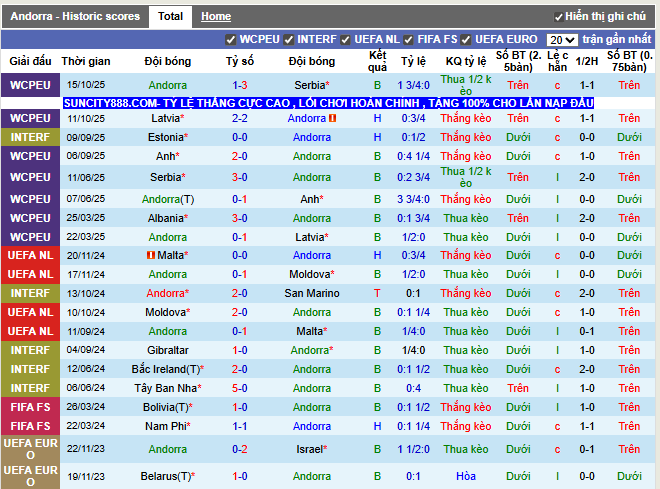This screenshot has width=660, height=489.
Task: Open the 2-0 score of Andorra vs San Marino
Action: (240, 293)
